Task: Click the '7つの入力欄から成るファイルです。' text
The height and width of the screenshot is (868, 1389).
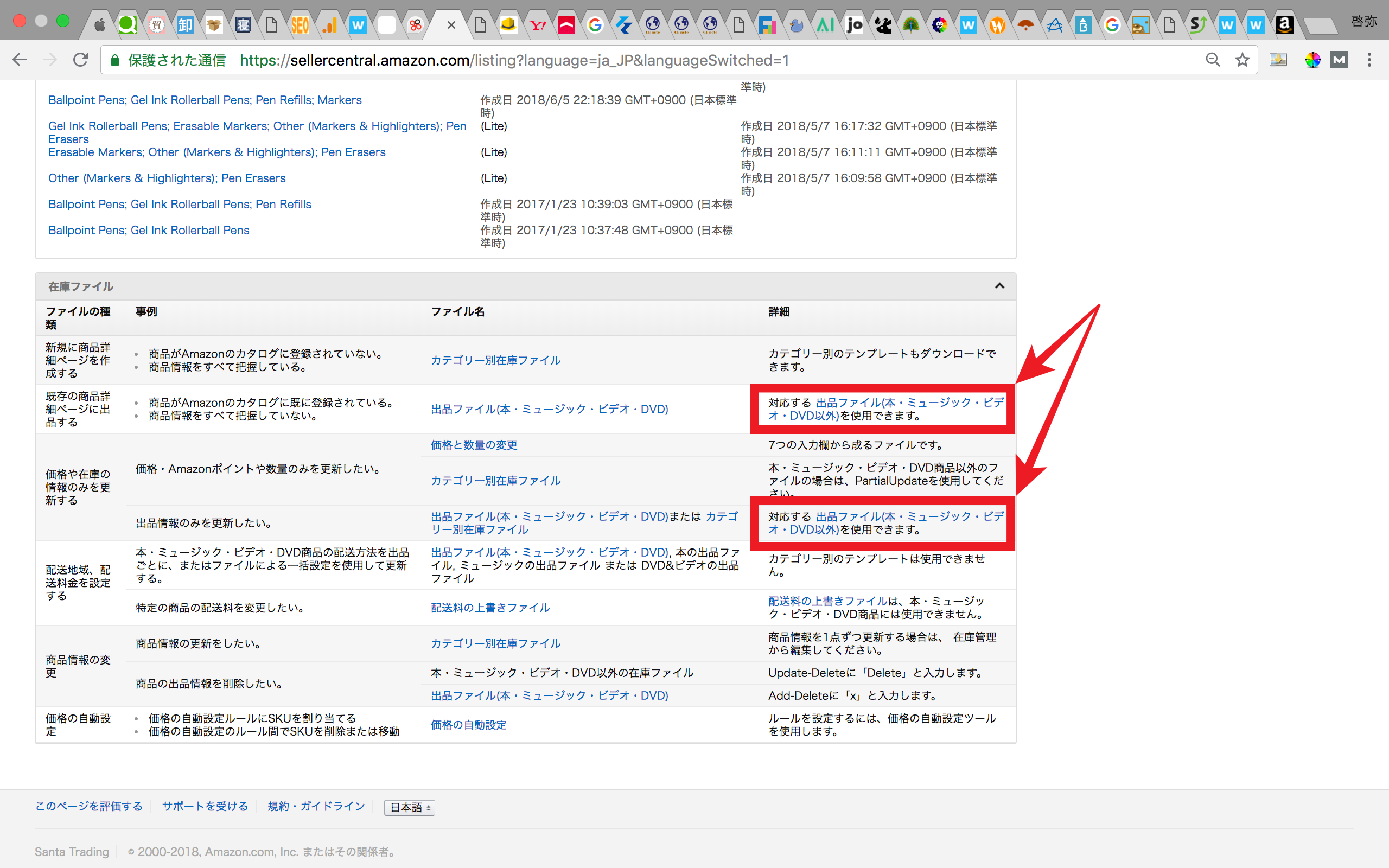Action: click(x=857, y=445)
